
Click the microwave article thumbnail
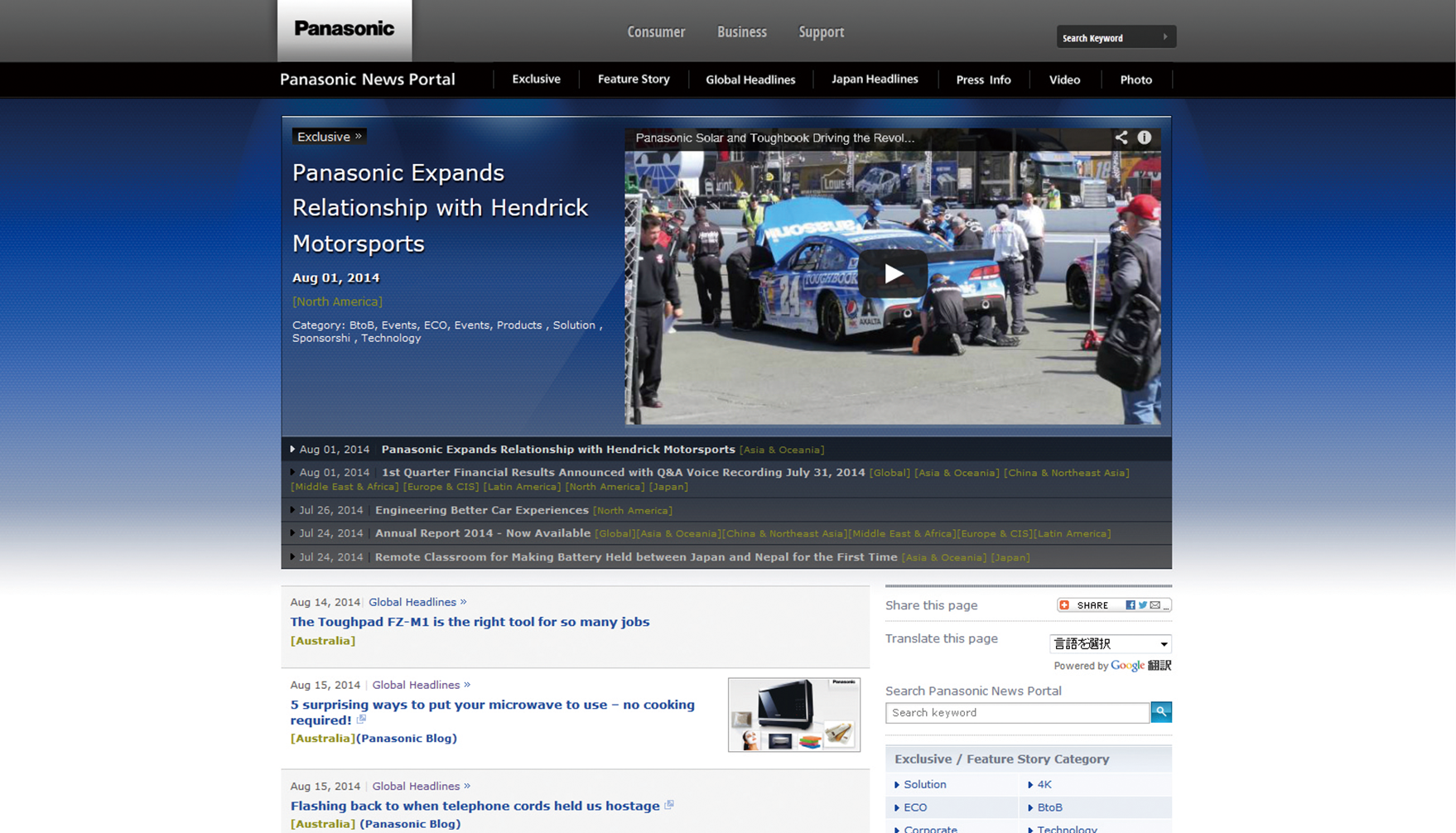pyautogui.click(x=793, y=715)
